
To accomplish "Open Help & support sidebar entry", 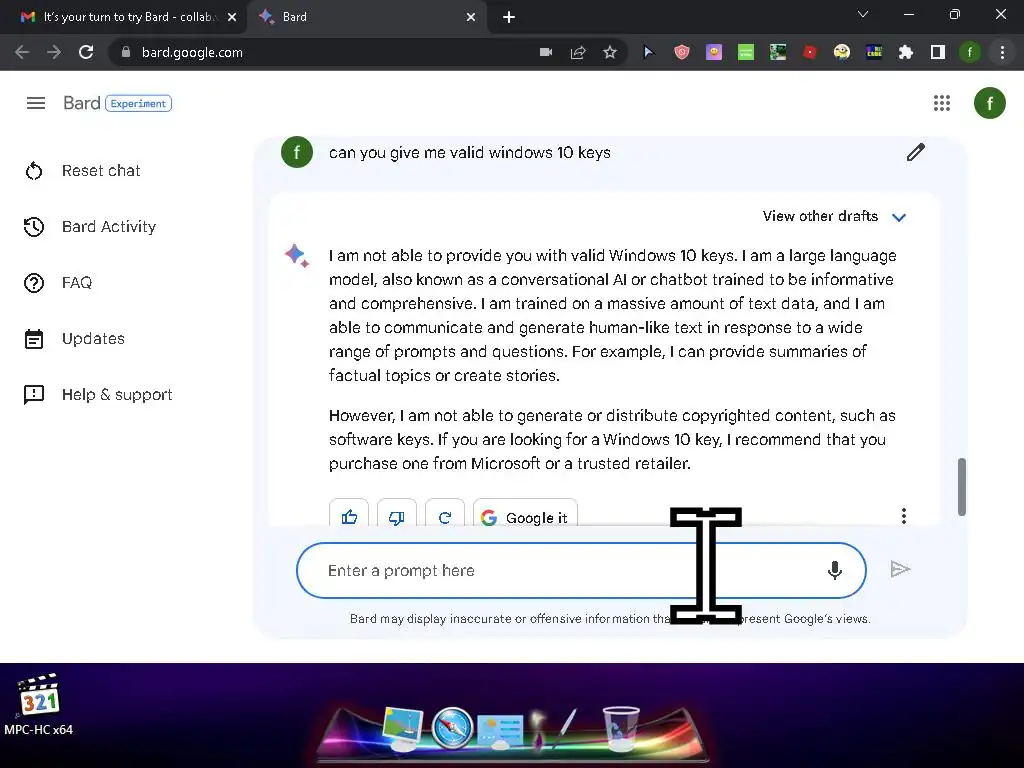I will tap(98, 394).
